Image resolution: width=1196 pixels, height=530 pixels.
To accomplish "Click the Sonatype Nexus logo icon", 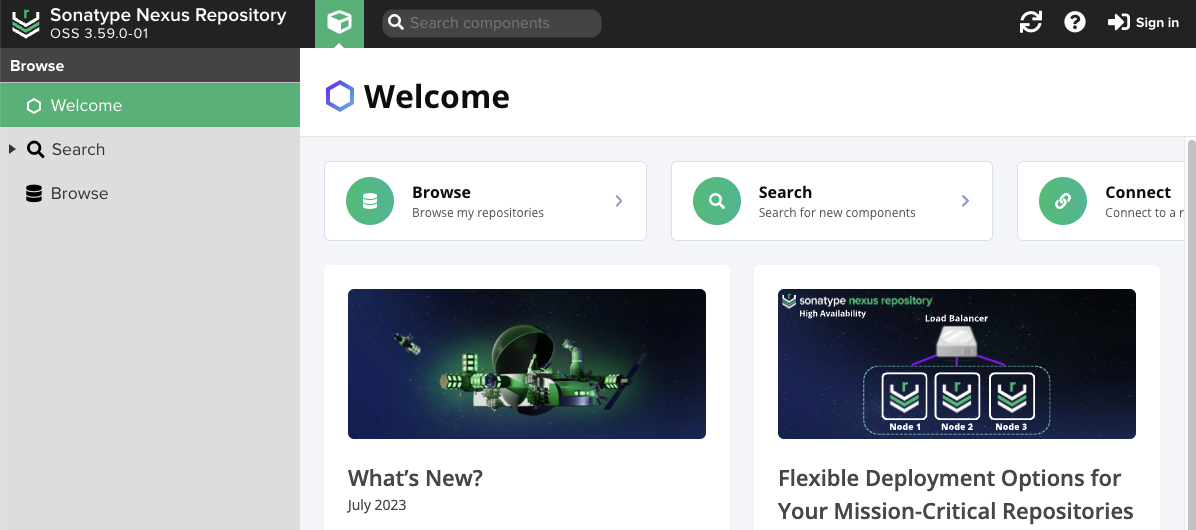I will pos(26,24).
